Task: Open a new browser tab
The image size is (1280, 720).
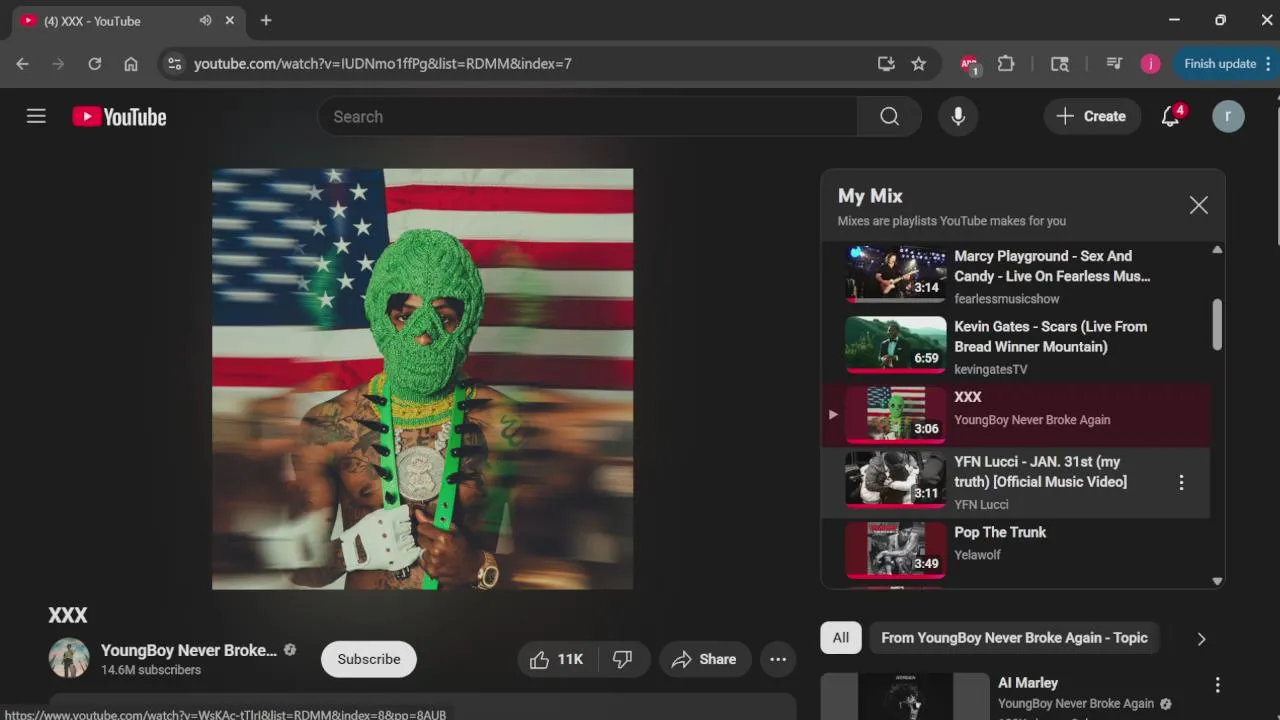Action: pyautogui.click(x=266, y=20)
